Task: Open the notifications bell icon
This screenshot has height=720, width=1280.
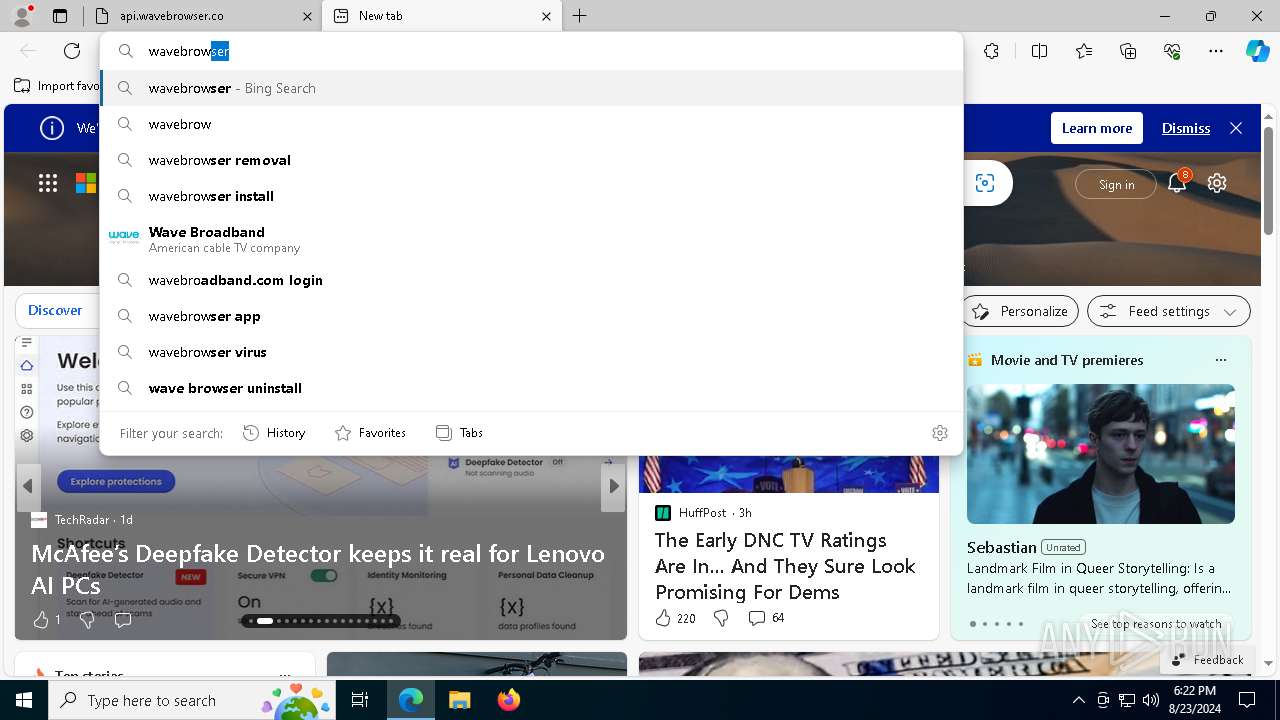Action: click(1177, 183)
